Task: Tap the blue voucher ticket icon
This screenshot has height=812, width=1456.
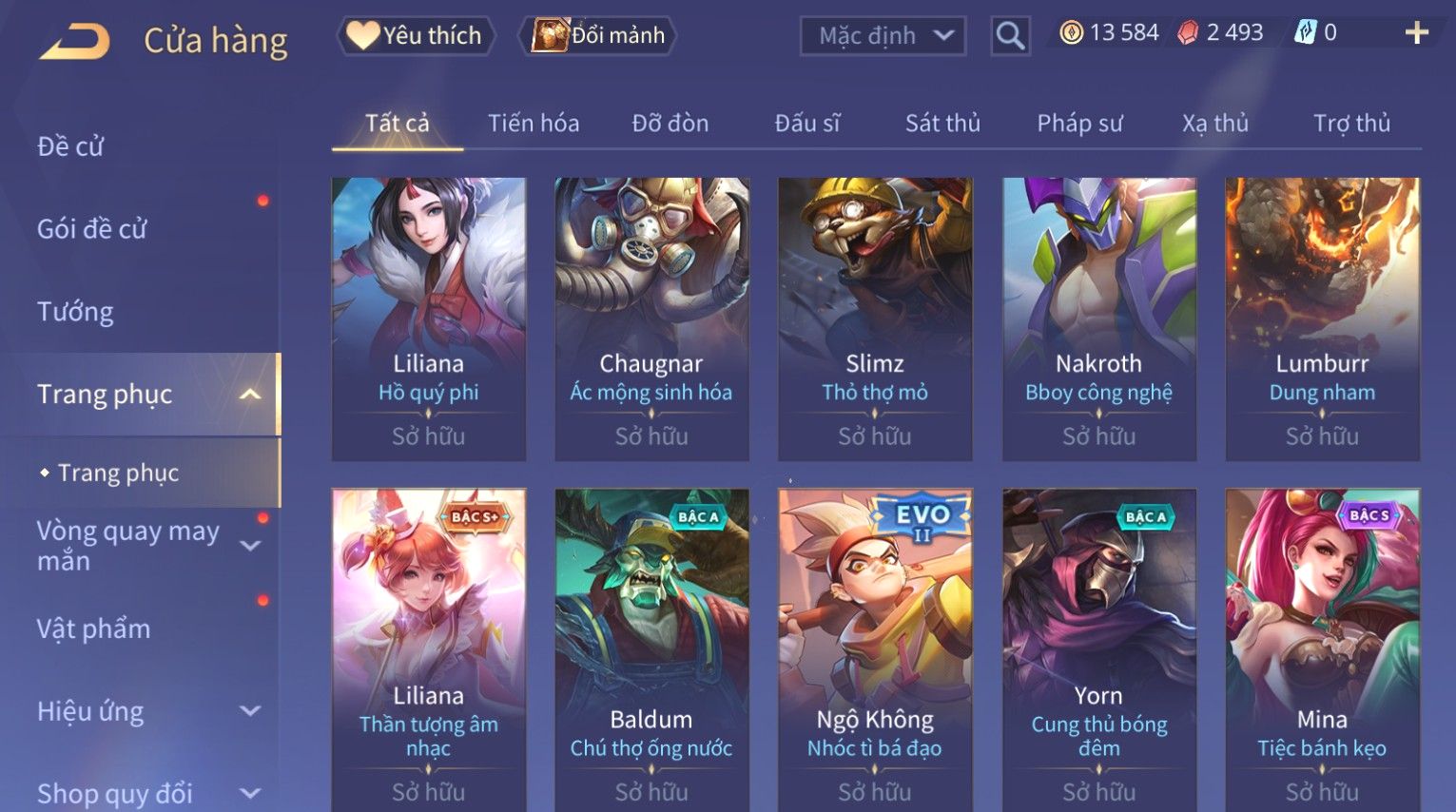Action: [x=1305, y=33]
